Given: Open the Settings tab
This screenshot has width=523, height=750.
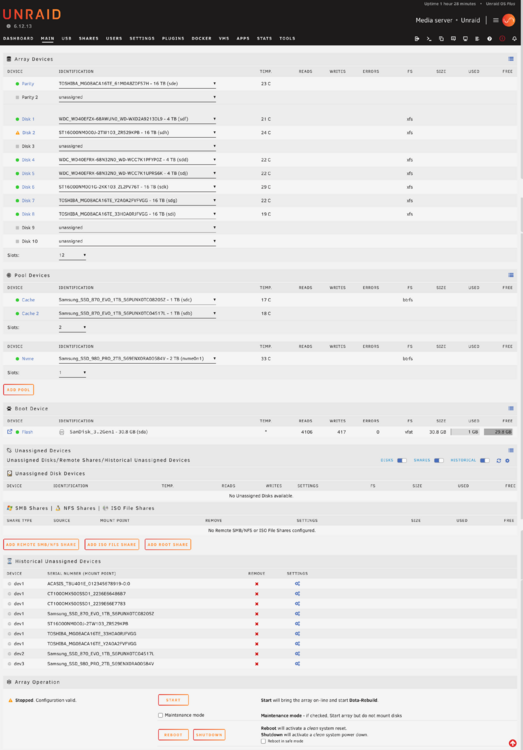Looking at the screenshot, I should [x=142, y=38].
